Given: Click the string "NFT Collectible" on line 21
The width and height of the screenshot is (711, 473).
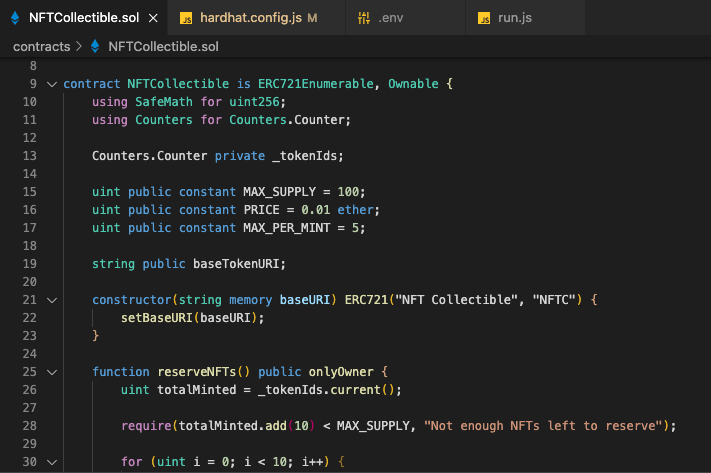Looking at the screenshot, I should click(457, 300).
